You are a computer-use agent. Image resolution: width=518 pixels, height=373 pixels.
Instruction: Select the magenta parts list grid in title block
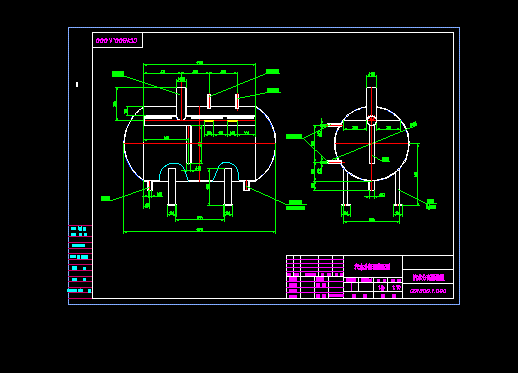click(315, 277)
